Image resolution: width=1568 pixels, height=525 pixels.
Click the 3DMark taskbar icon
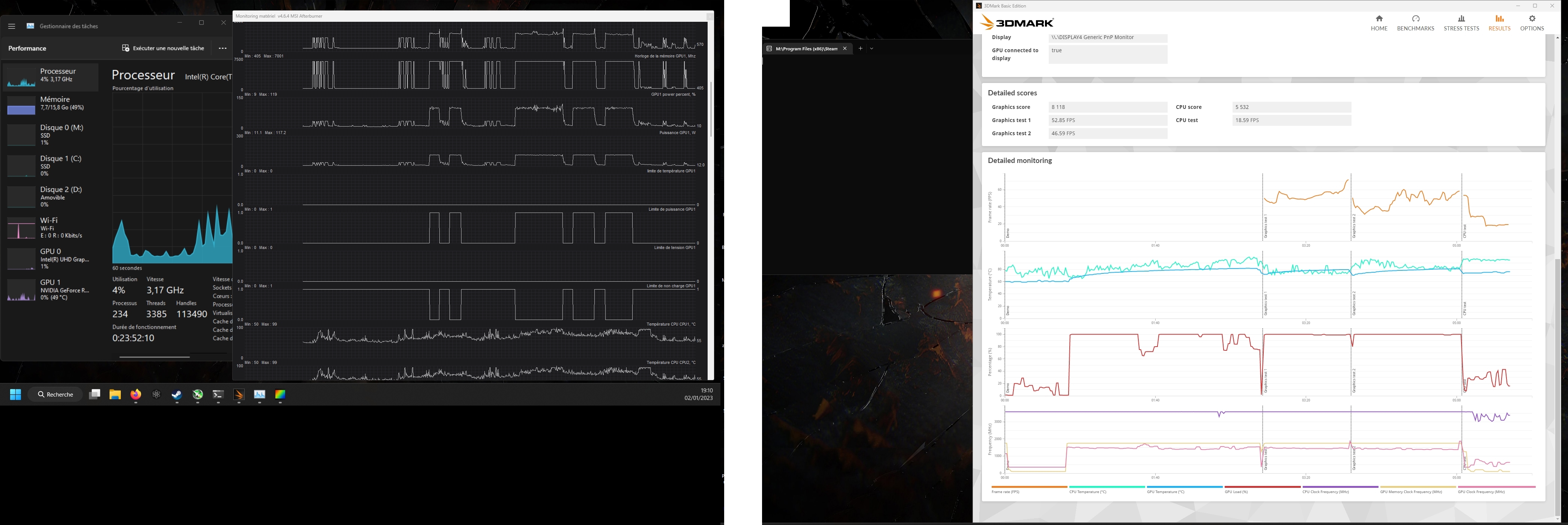[239, 395]
